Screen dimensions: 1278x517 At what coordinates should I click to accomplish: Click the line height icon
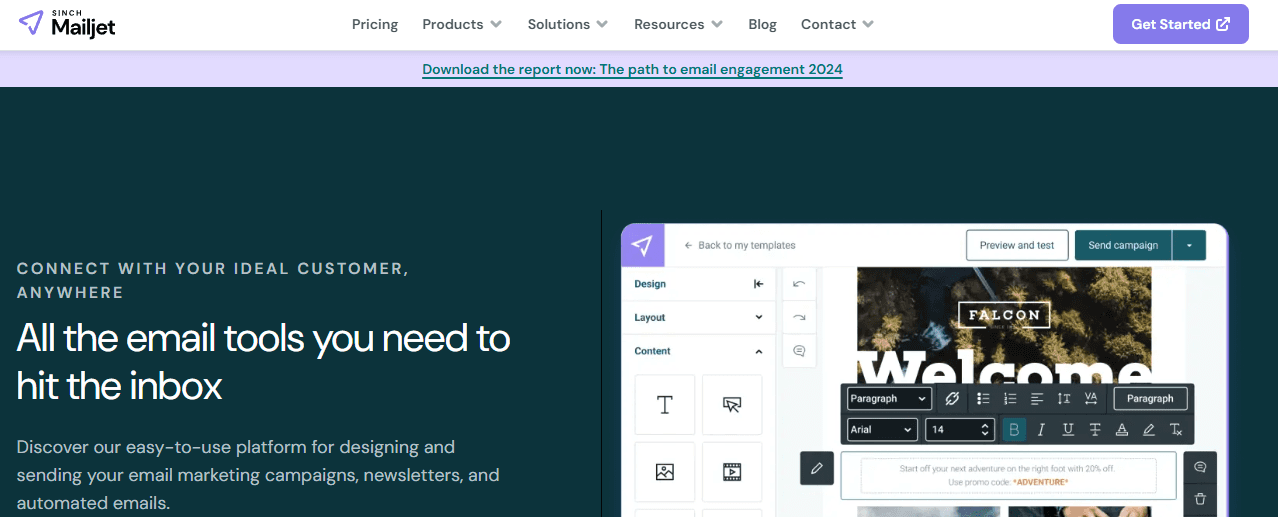coord(1064,398)
